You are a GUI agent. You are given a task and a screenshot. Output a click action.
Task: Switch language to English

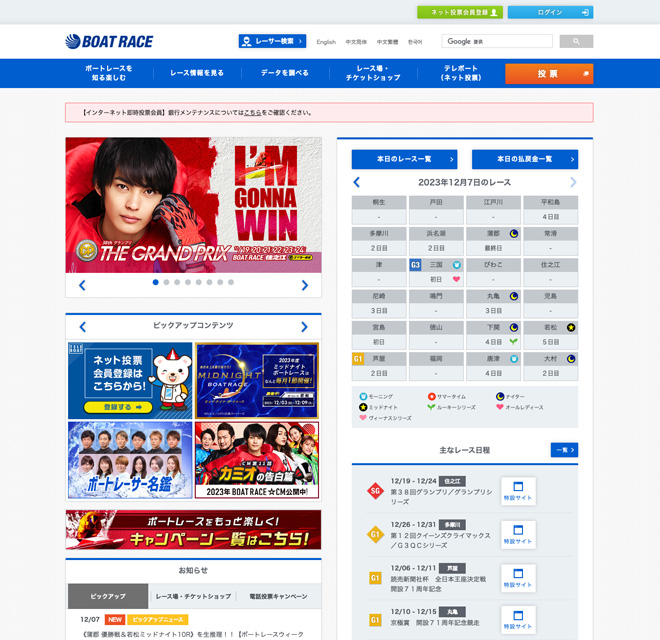326,42
